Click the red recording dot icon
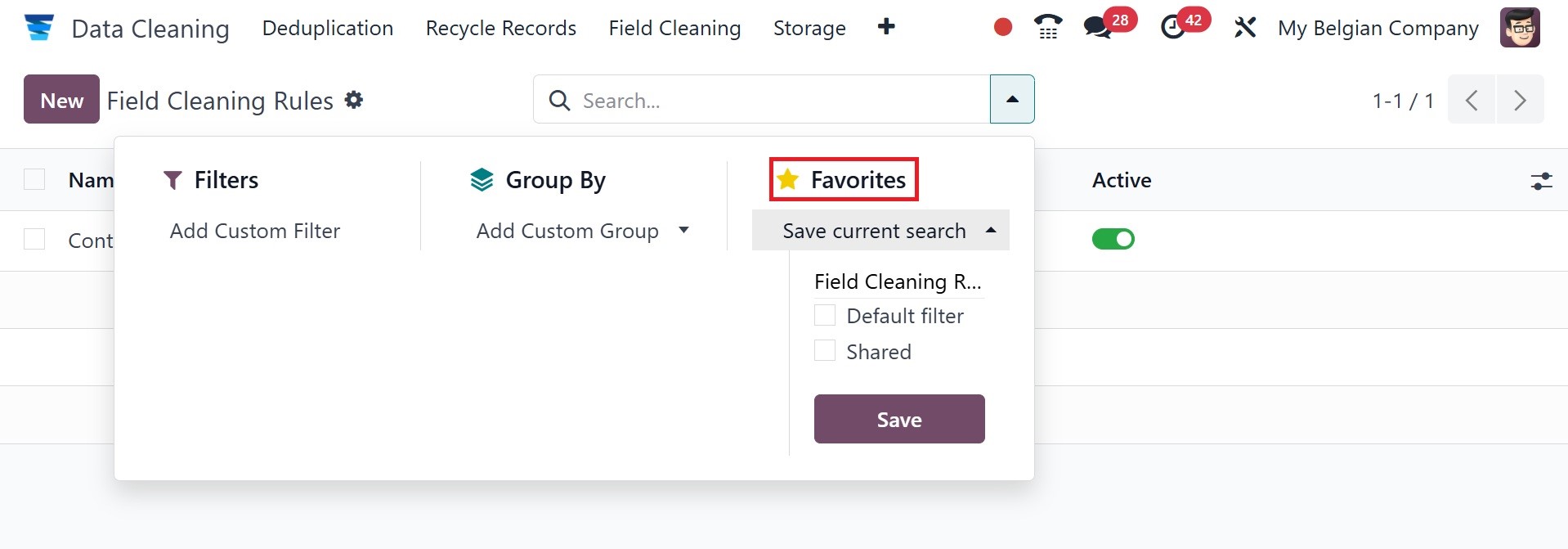 click(x=1003, y=28)
